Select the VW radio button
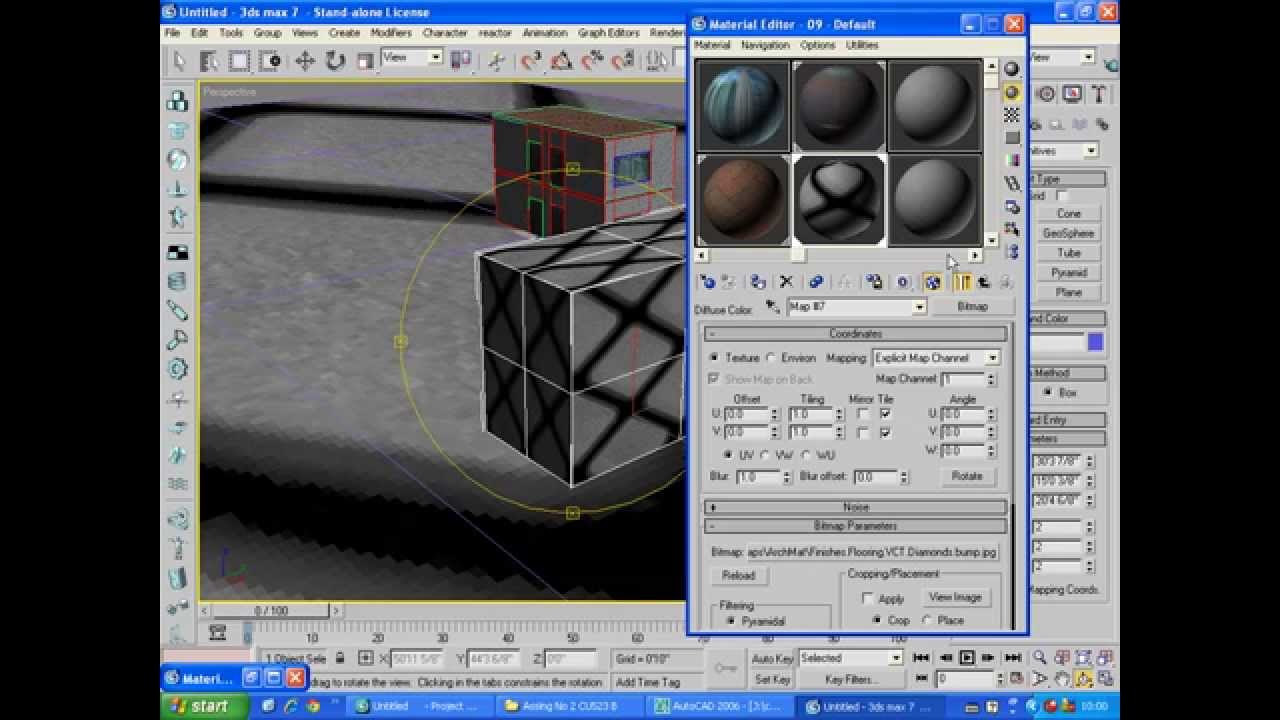This screenshot has width=1280, height=720. [x=765, y=455]
